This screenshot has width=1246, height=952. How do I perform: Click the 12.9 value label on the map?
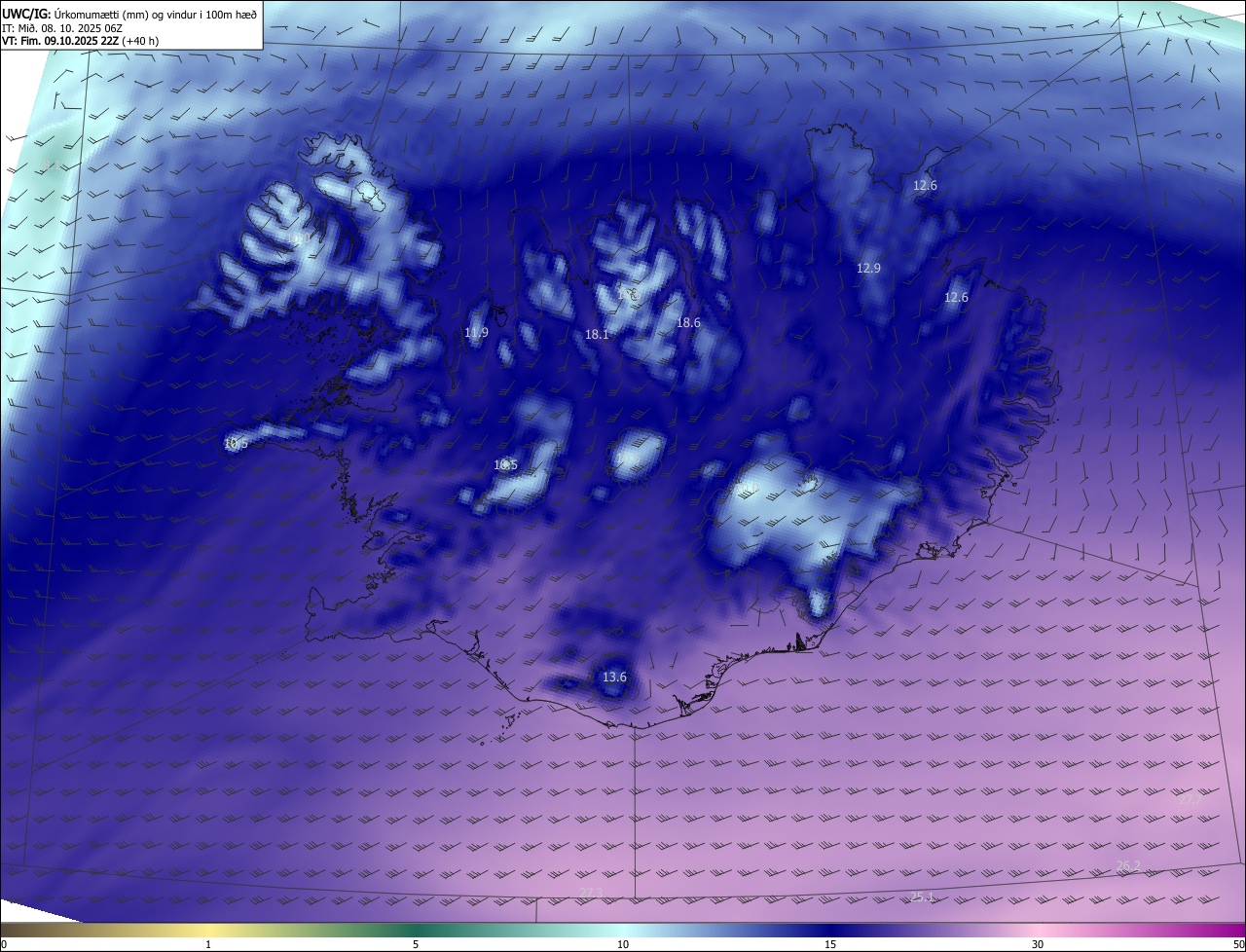pyautogui.click(x=868, y=269)
